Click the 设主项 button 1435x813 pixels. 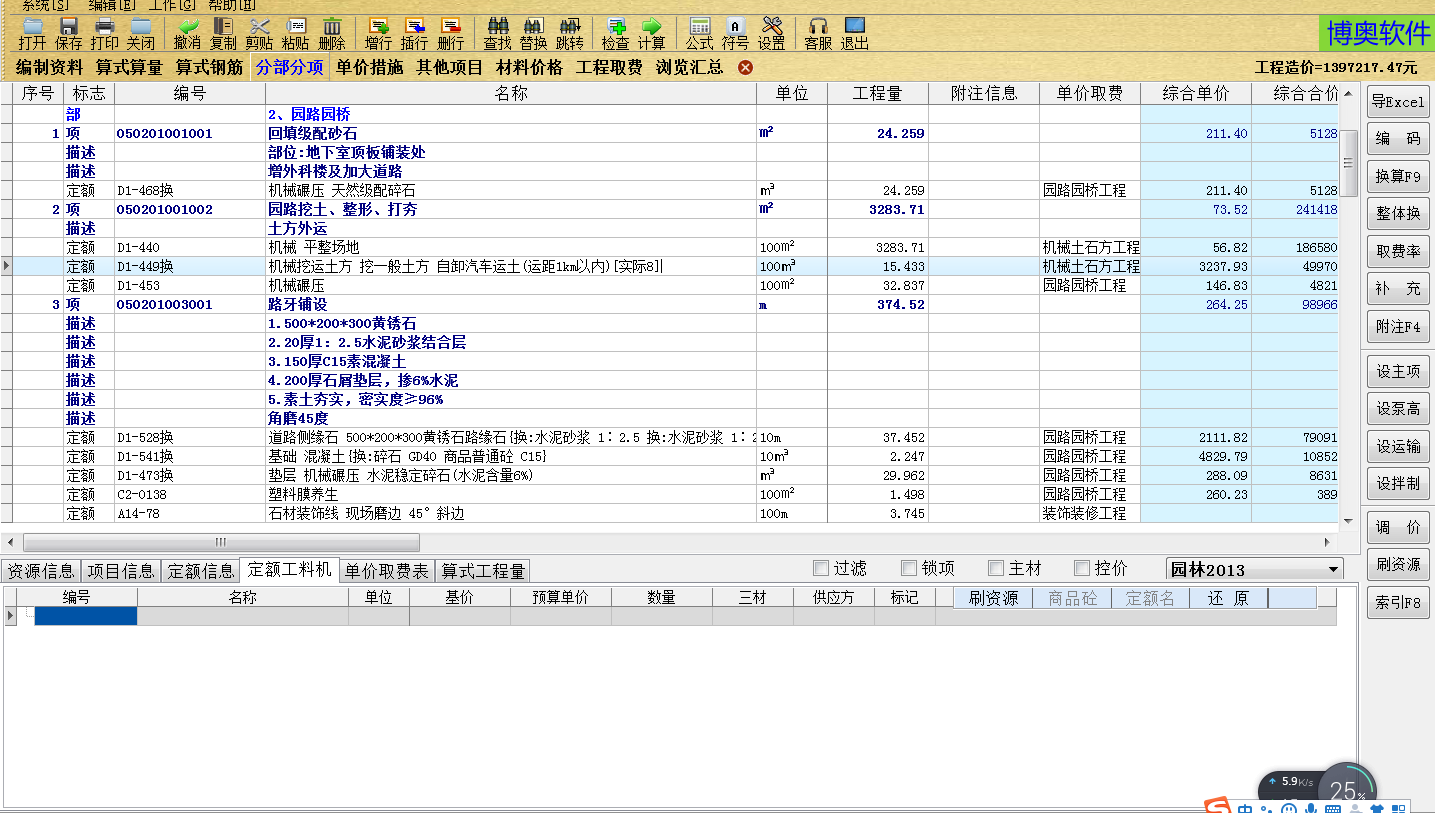tap(1398, 371)
